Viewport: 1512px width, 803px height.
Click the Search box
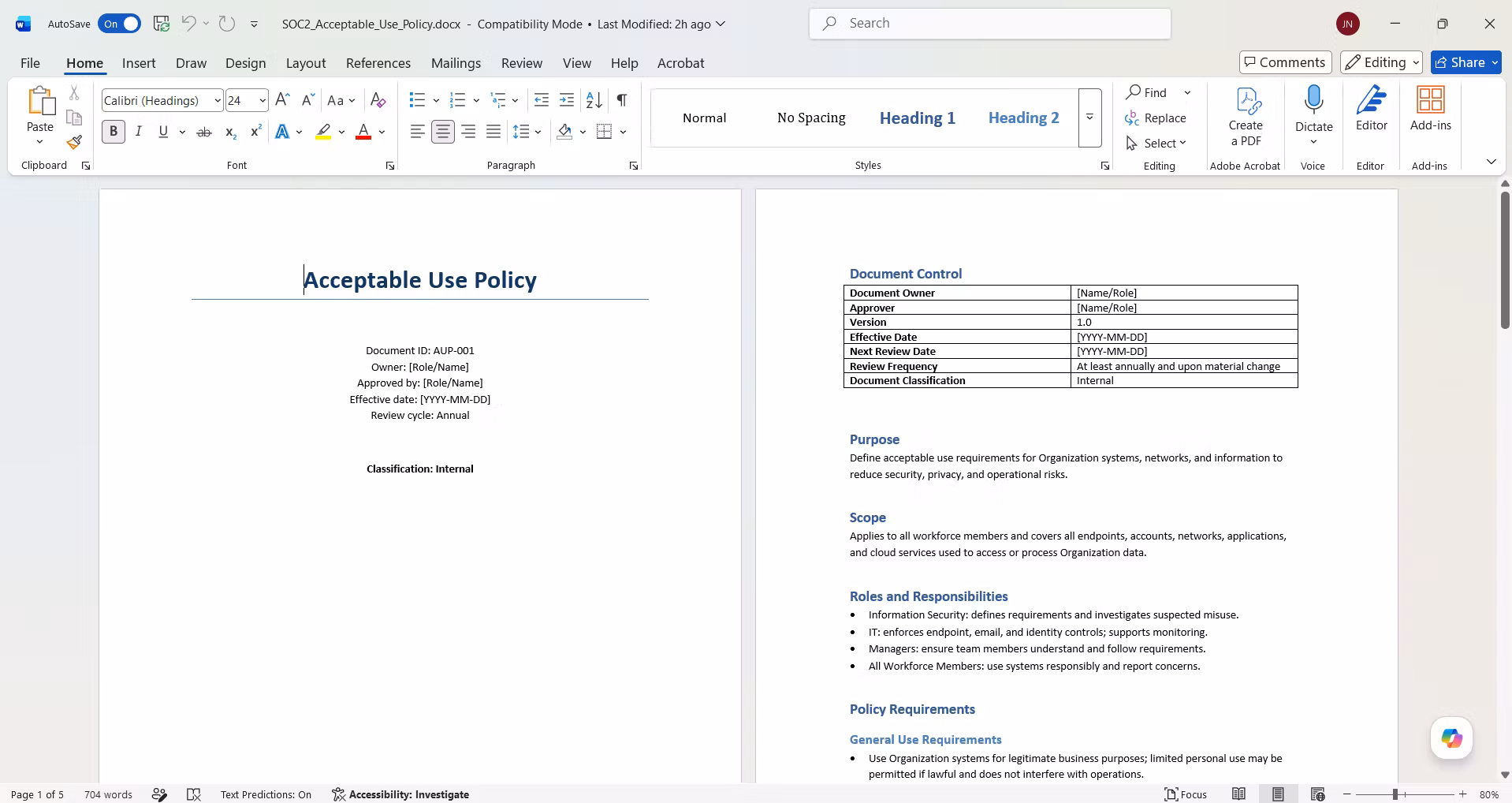coord(990,24)
